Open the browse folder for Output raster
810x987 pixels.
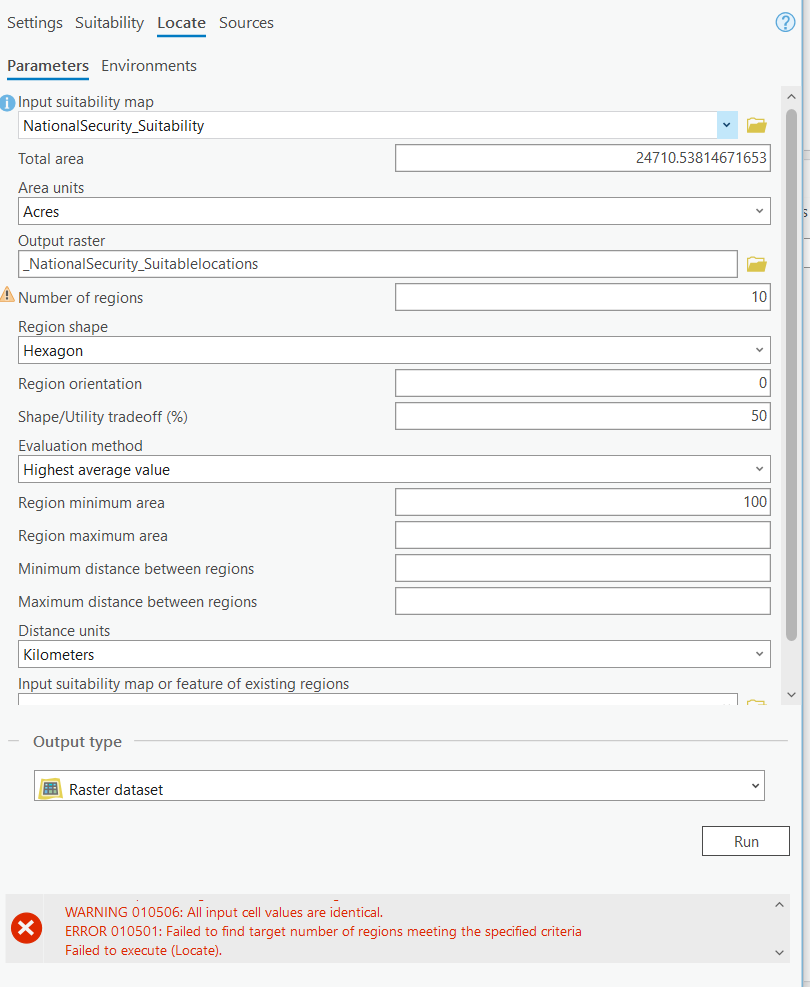(756, 264)
